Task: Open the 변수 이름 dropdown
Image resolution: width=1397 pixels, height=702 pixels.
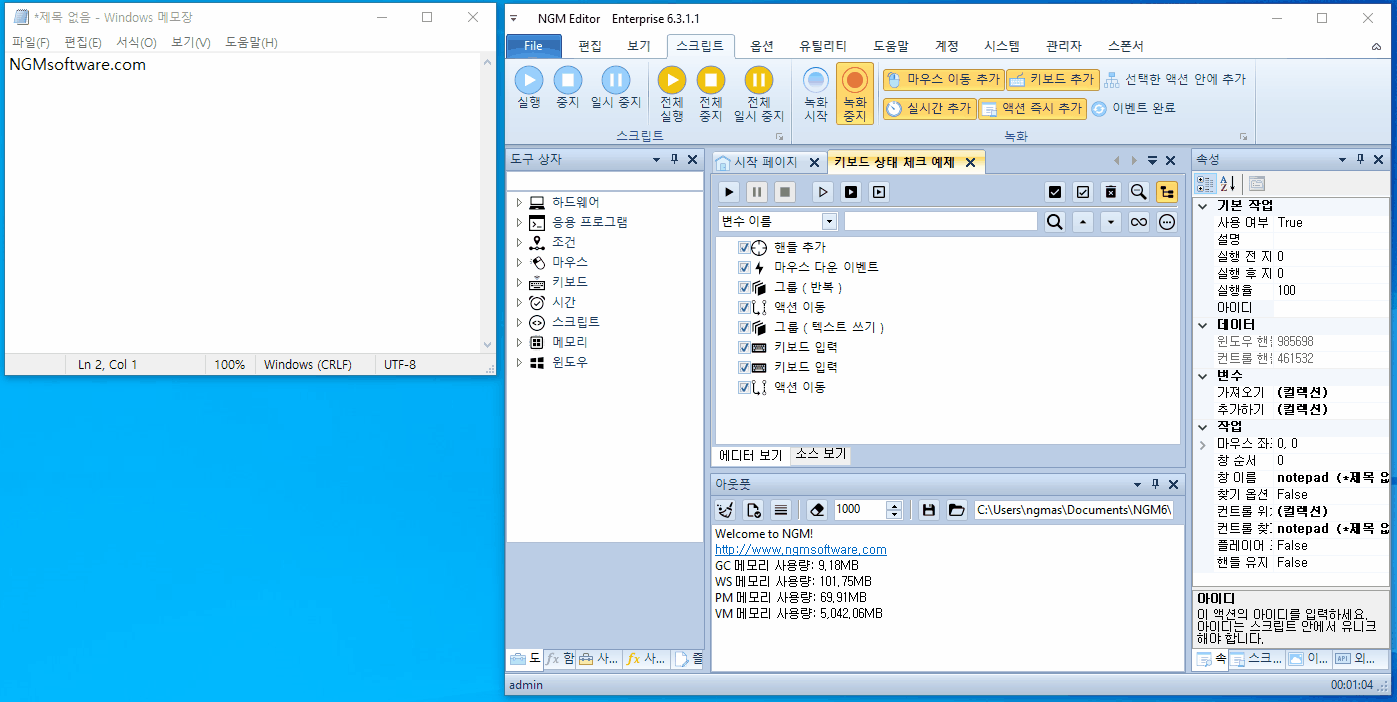Action: (829, 222)
